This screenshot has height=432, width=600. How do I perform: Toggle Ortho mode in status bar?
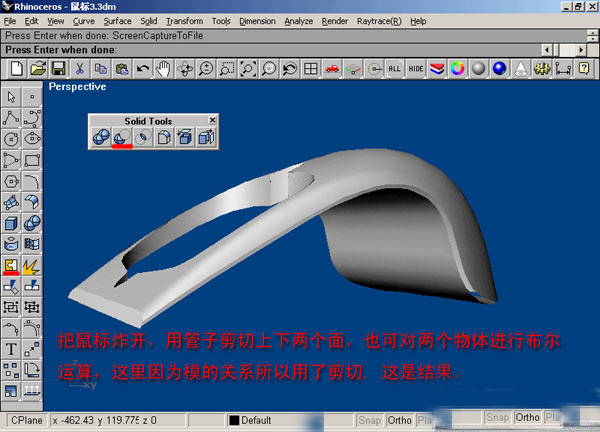(x=400, y=419)
